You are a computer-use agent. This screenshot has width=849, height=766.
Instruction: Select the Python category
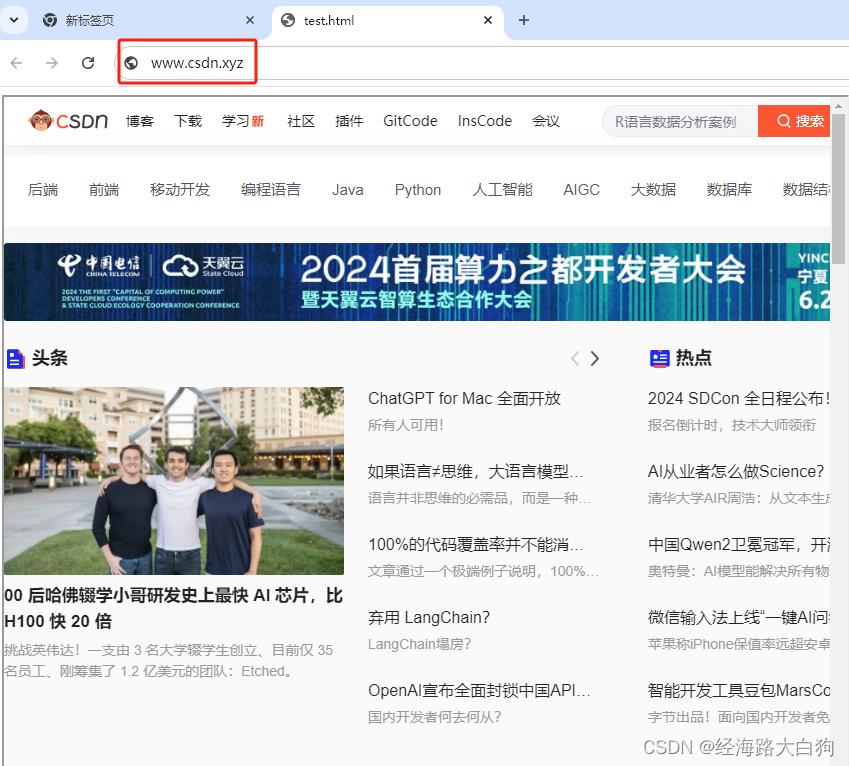(418, 189)
